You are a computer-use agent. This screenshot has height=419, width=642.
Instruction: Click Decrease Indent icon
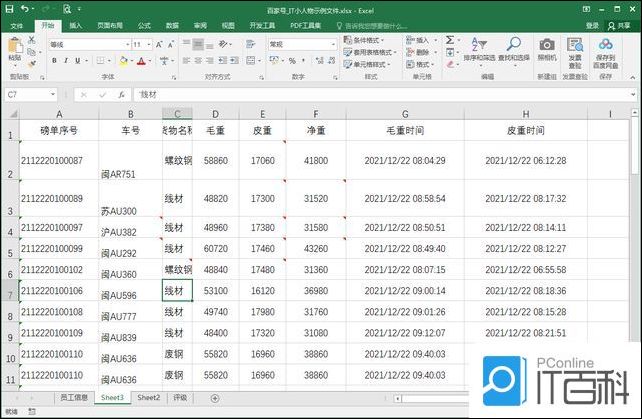[223, 61]
